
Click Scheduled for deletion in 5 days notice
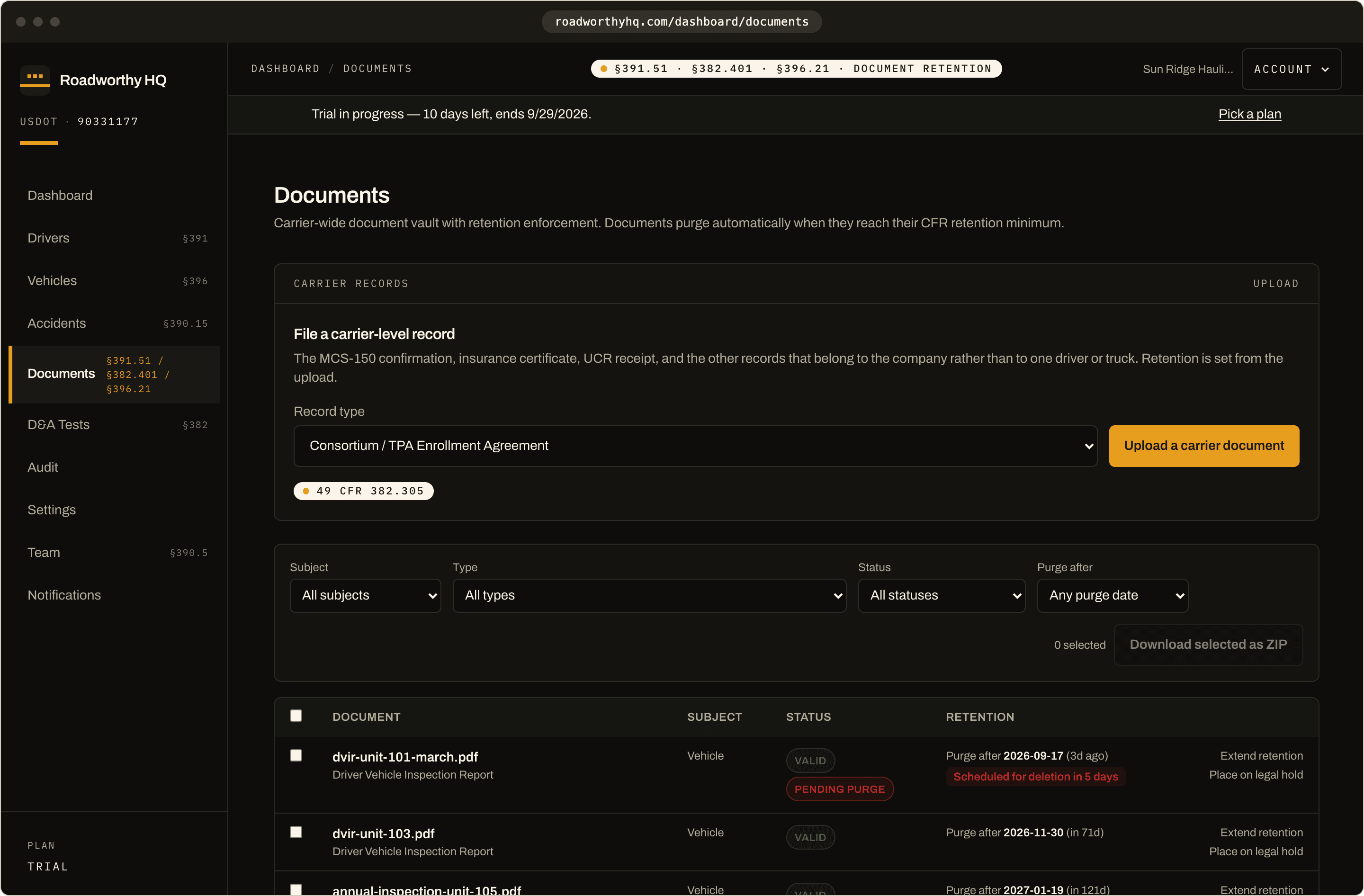1036,777
